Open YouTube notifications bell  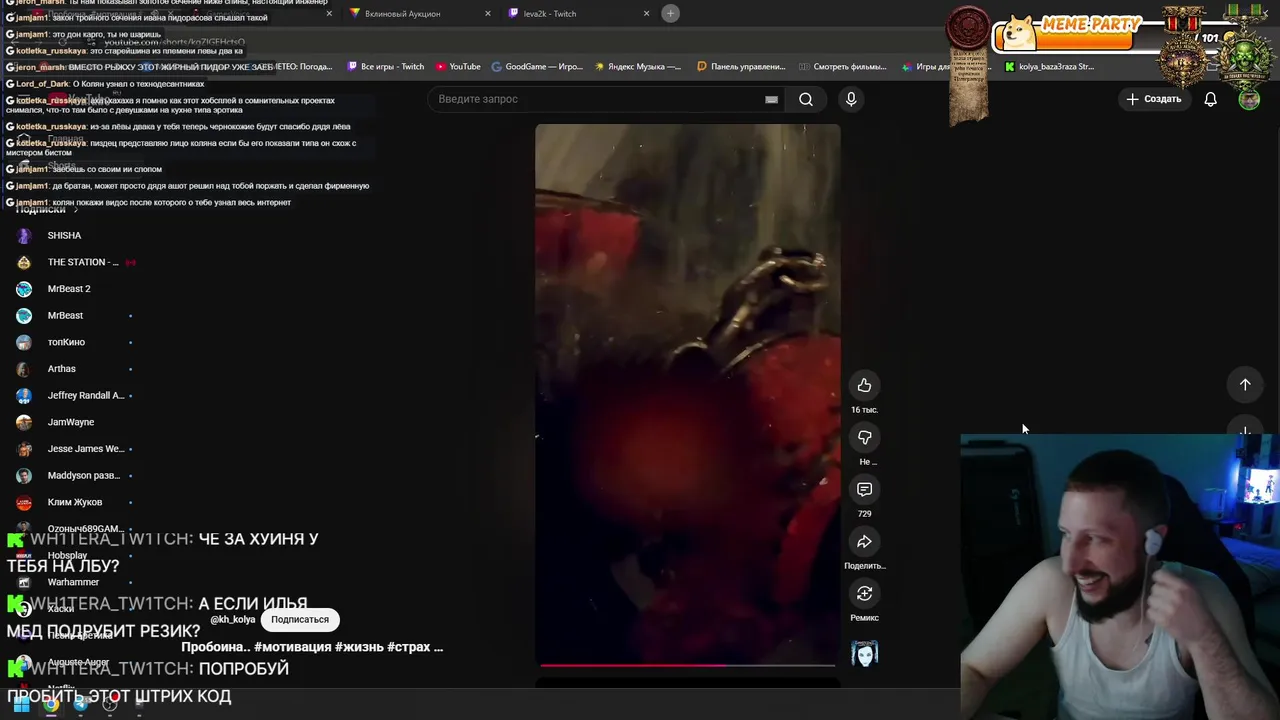1210,99
